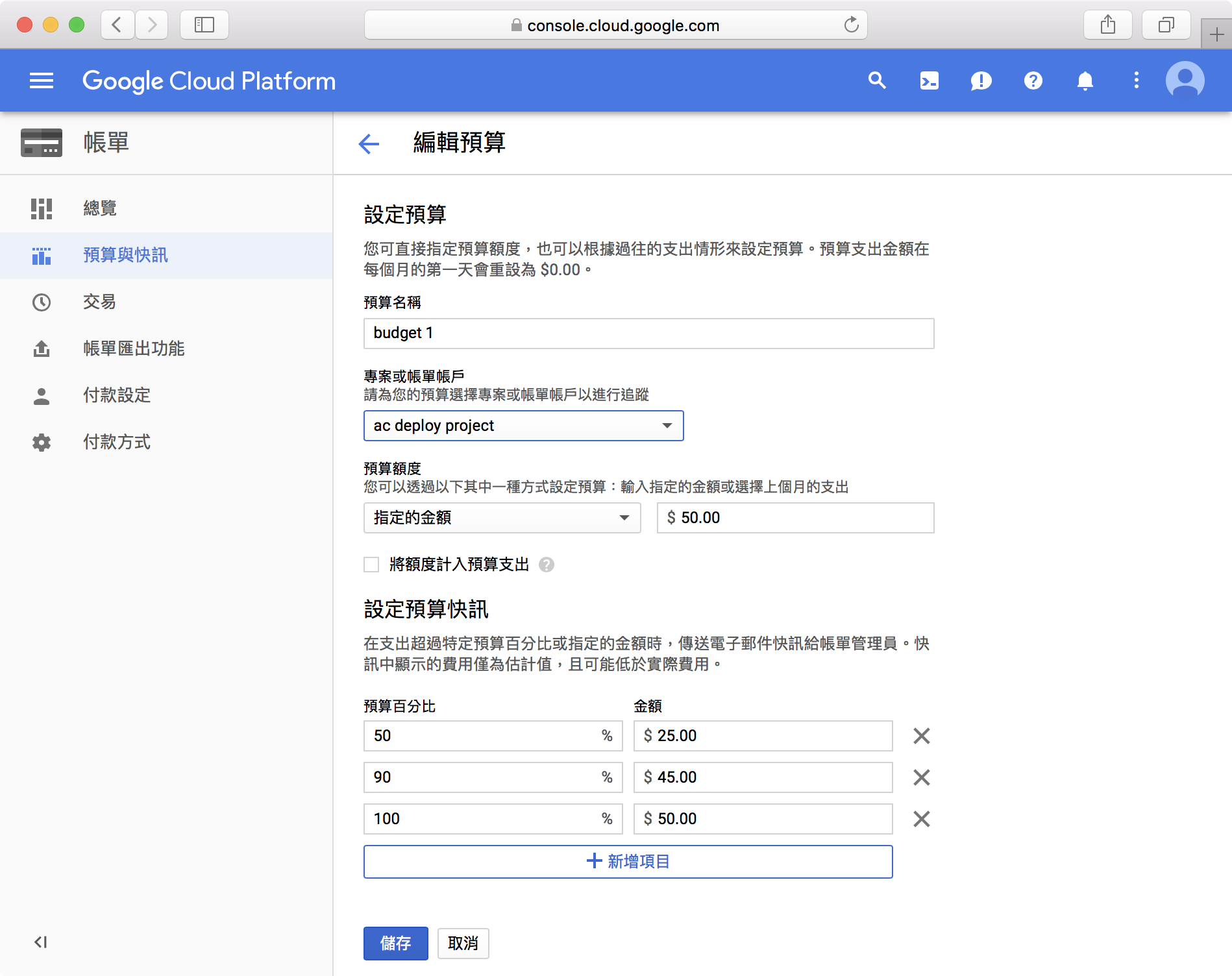This screenshot has height=976, width=1232.
Task: Remove the 50% alert row
Action: click(922, 736)
